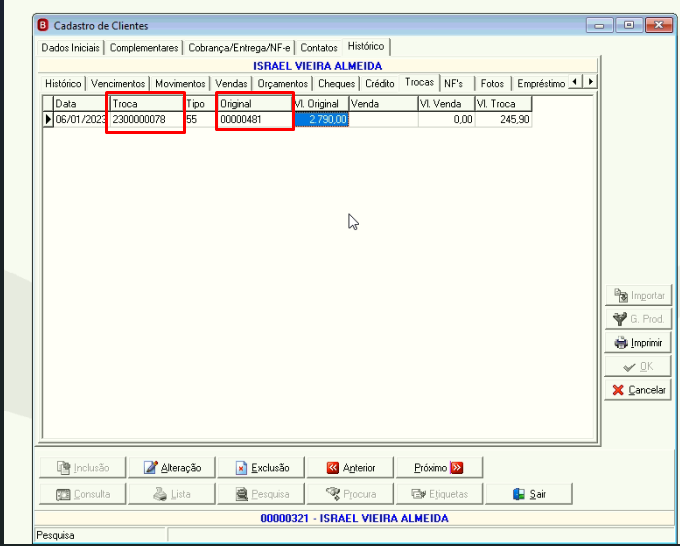680x546 pixels.
Task: Click the Etiquetas button
Action: pos(439,494)
